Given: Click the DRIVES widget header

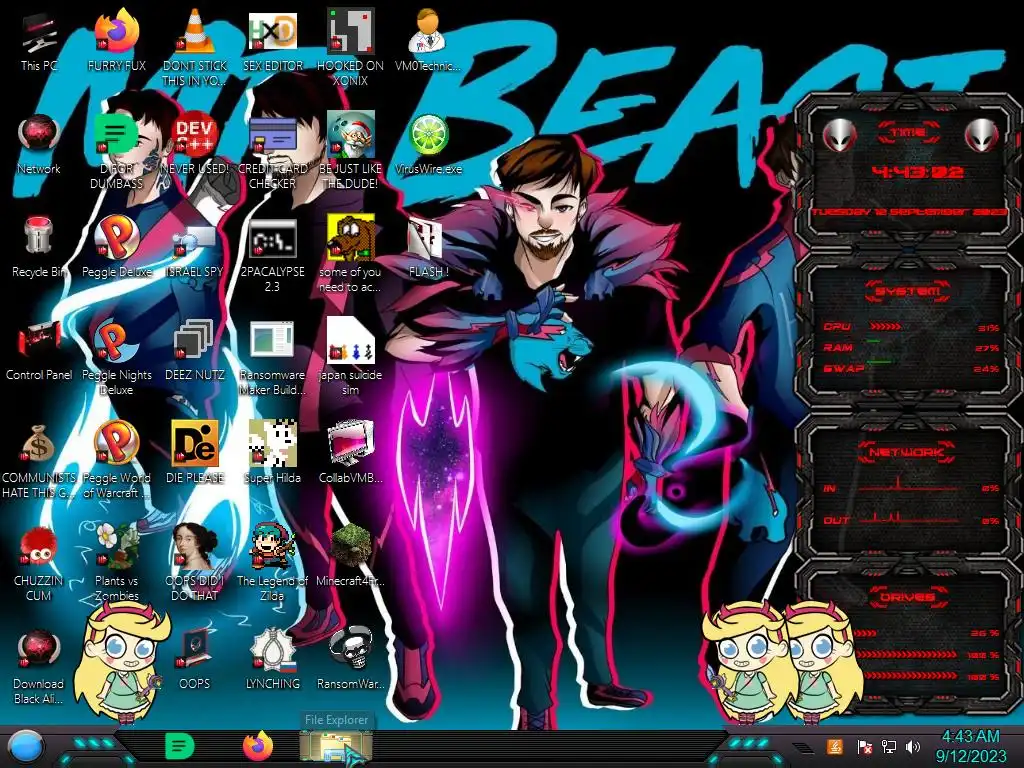Looking at the screenshot, I should pyautogui.click(x=908, y=596).
